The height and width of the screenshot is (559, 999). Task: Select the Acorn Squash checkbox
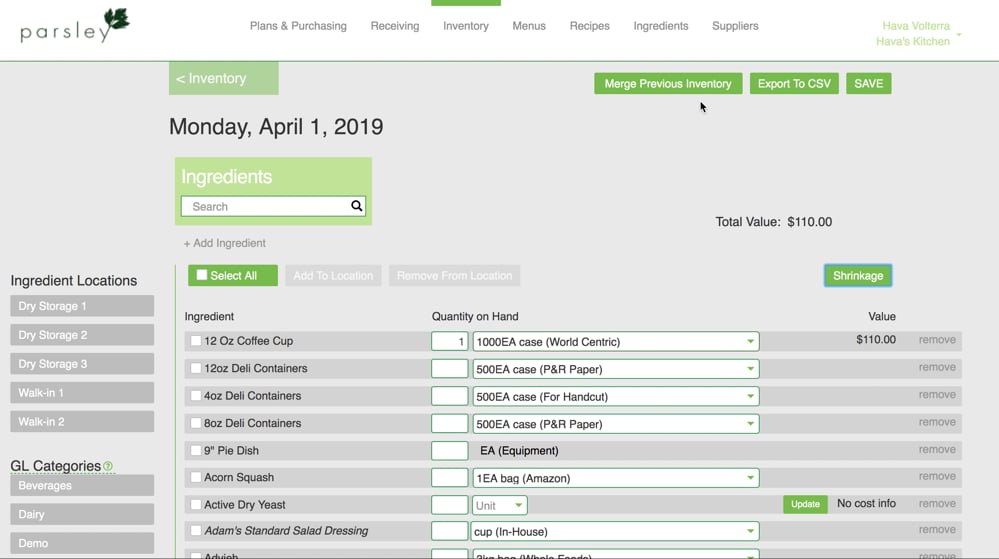coord(196,478)
